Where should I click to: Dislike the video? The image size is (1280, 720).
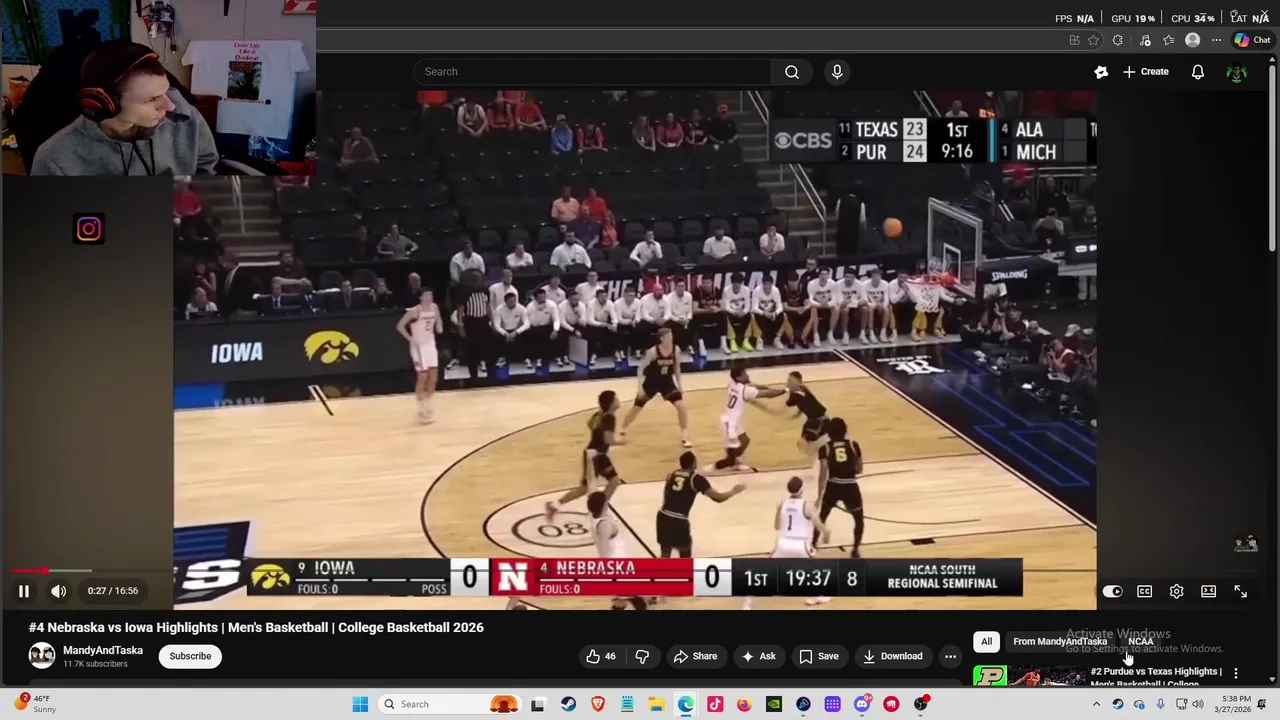pyautogui.click(x=642, y=656)
